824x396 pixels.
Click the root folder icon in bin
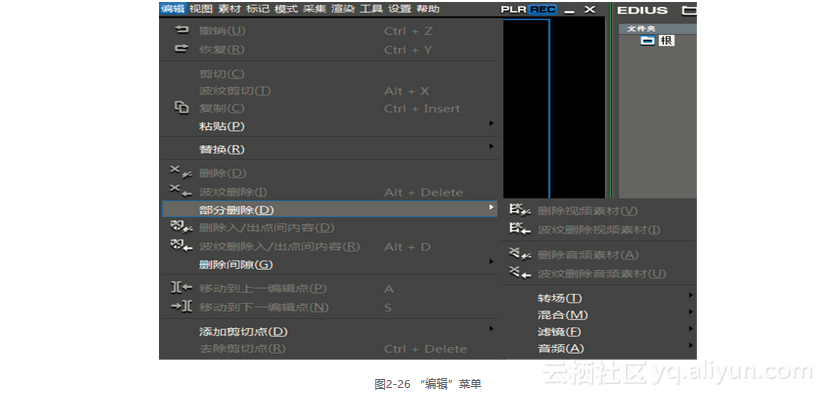[x=648, y=40]
